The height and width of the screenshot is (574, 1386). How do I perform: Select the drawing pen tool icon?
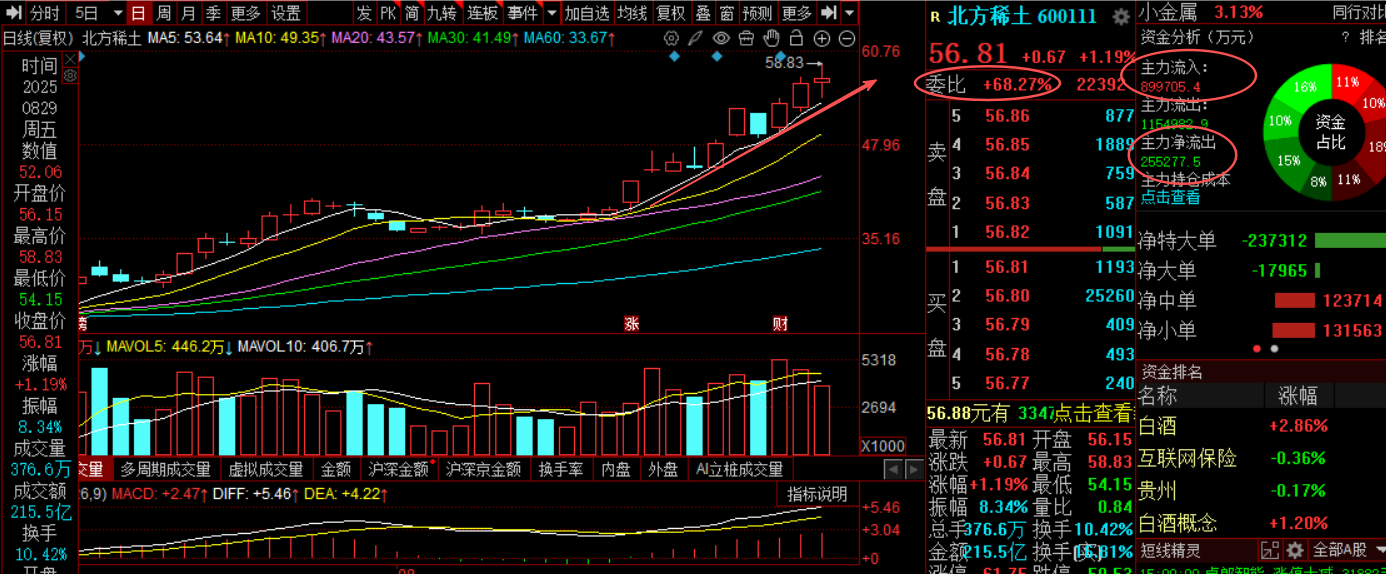point(693,38)
